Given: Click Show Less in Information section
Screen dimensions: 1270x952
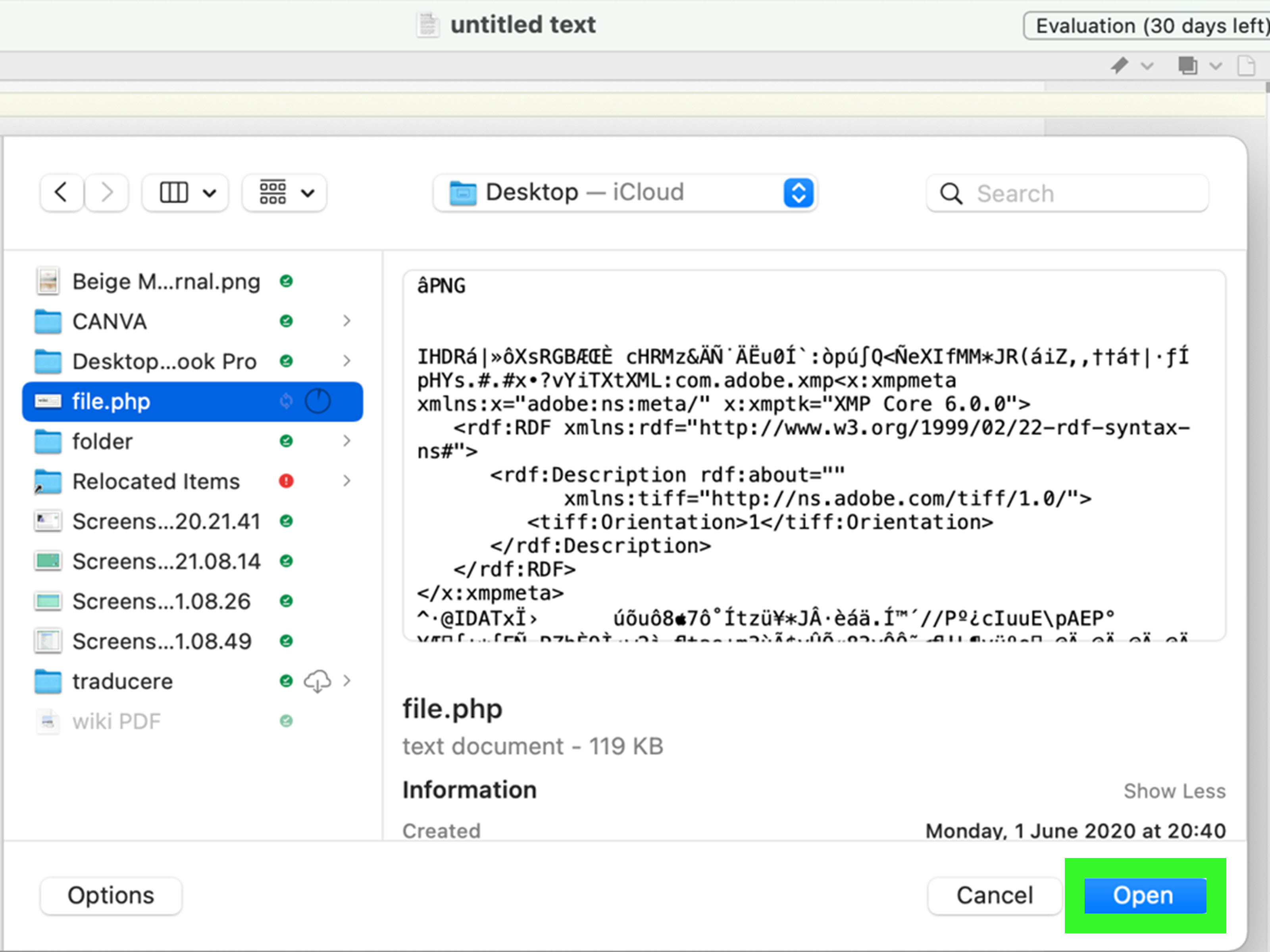Looking at the screenshot, I should pyautogui.click(x=1174, y=791).
